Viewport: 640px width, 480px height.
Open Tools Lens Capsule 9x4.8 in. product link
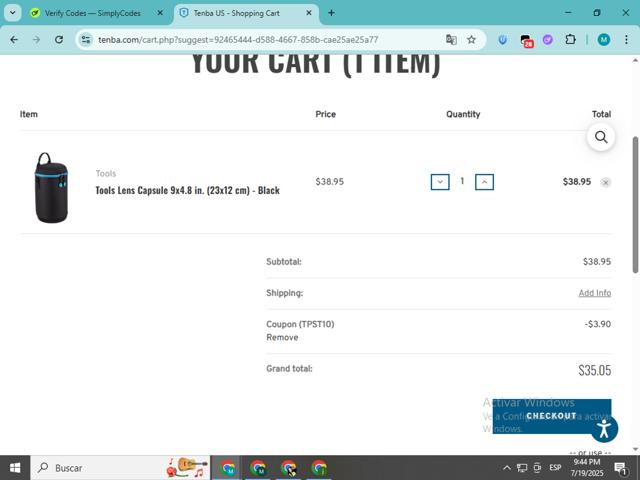click(187, 190)
